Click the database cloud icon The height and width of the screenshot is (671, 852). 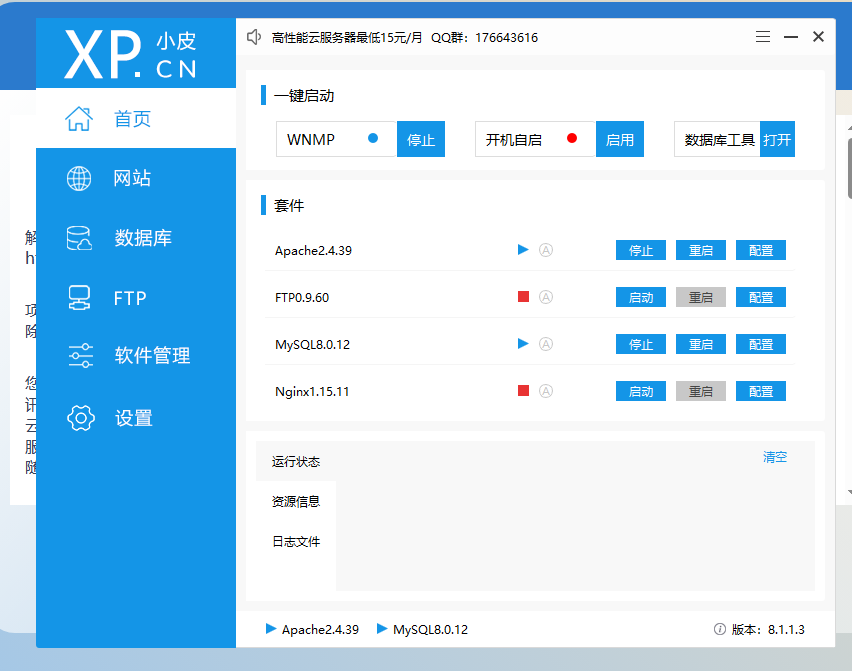pos(79,238)
